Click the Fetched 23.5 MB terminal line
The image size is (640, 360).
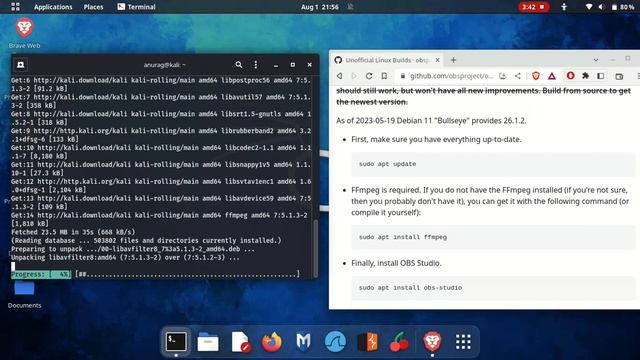pyautogui.click(x=73, y=232)
